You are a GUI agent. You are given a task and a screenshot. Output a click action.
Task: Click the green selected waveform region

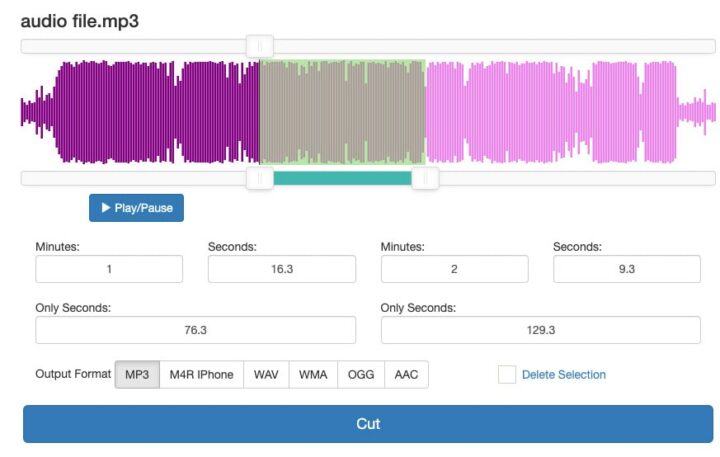click(342, 112)
